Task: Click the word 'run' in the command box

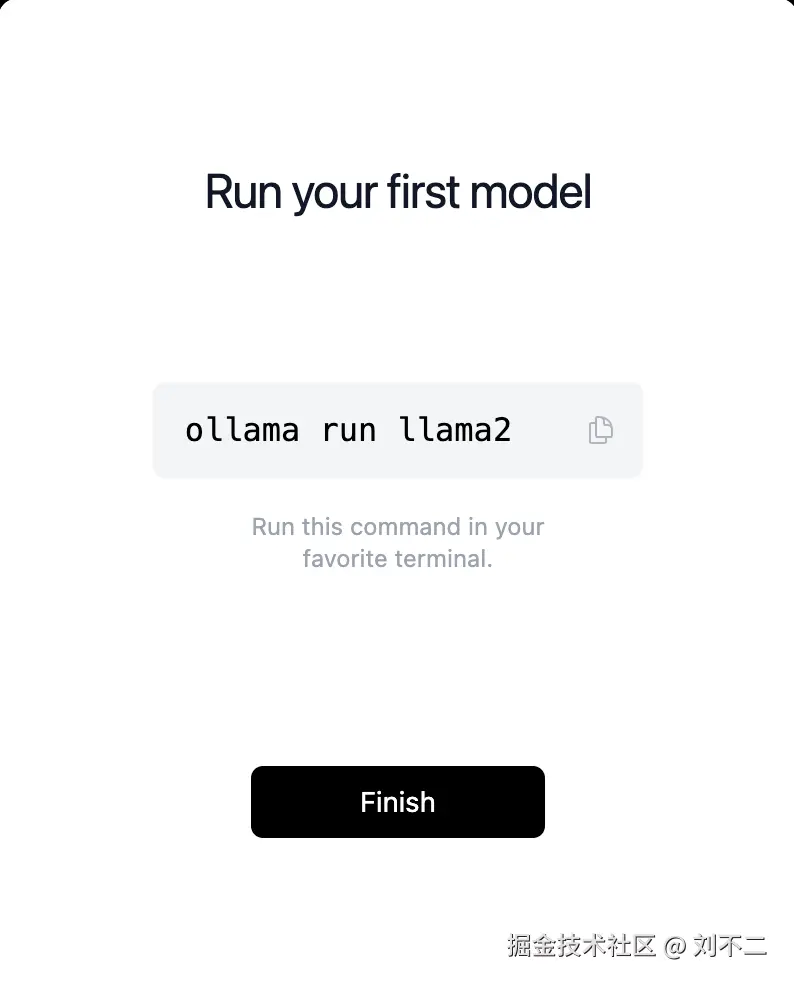Action: 349,430
